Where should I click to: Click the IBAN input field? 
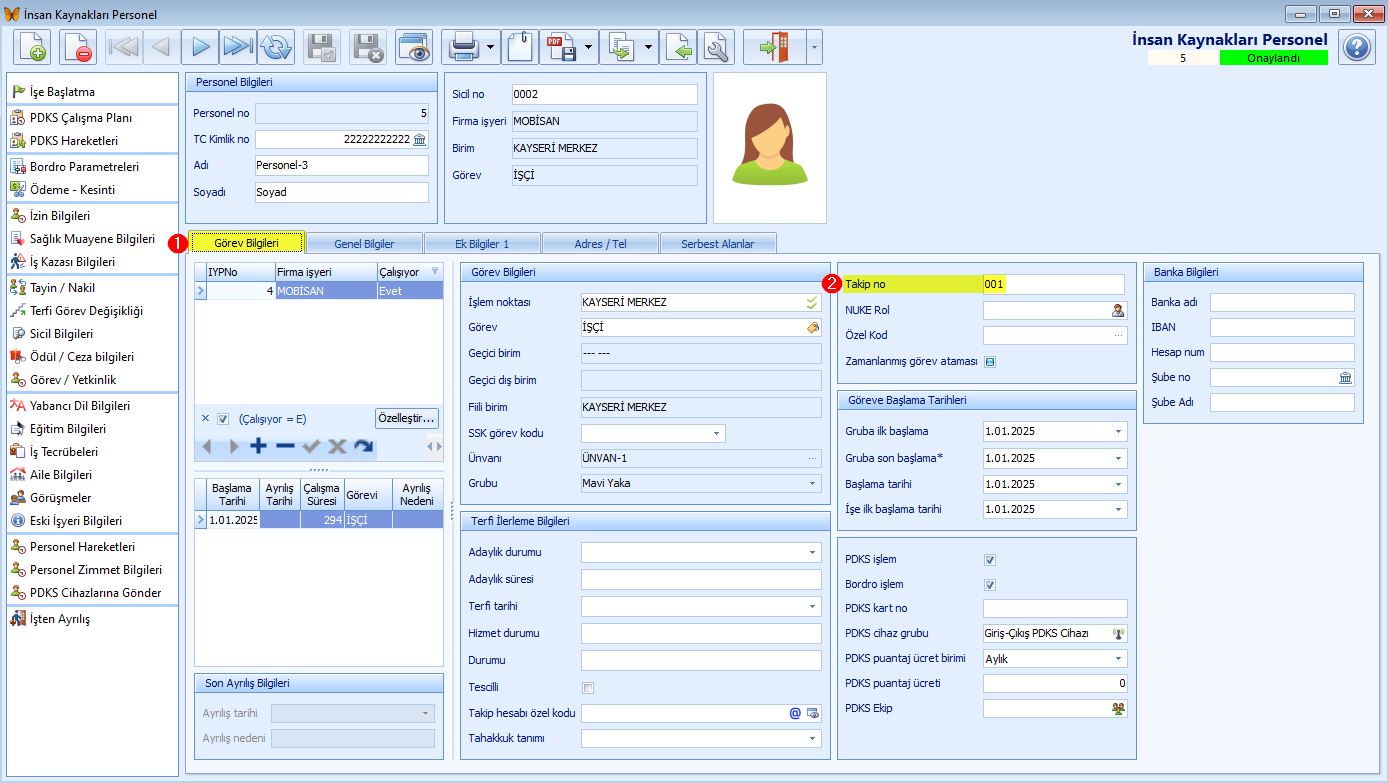(1282, 327)
